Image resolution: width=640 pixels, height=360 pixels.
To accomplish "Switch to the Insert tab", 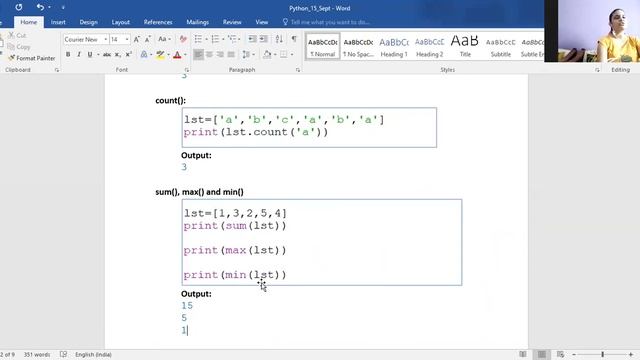I will [x=58, y=22].
